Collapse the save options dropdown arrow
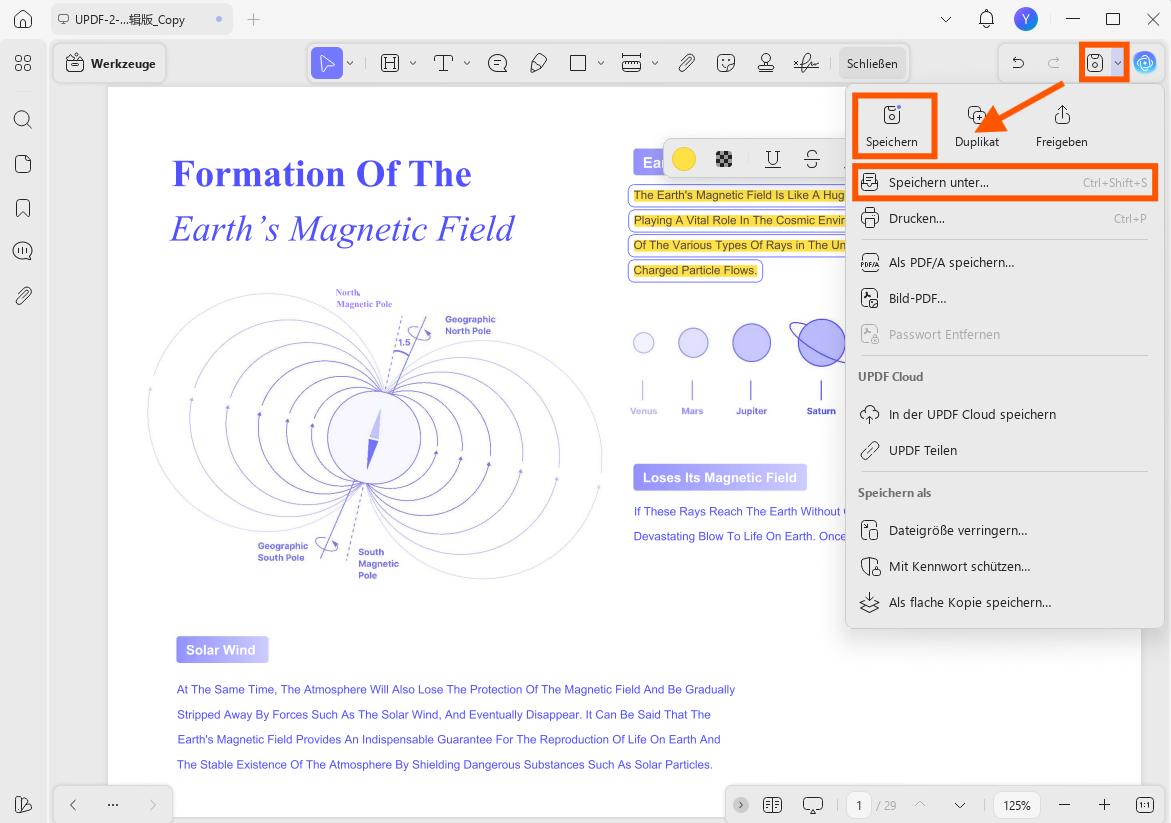Screen dimensions: 1171x823 1118,63
